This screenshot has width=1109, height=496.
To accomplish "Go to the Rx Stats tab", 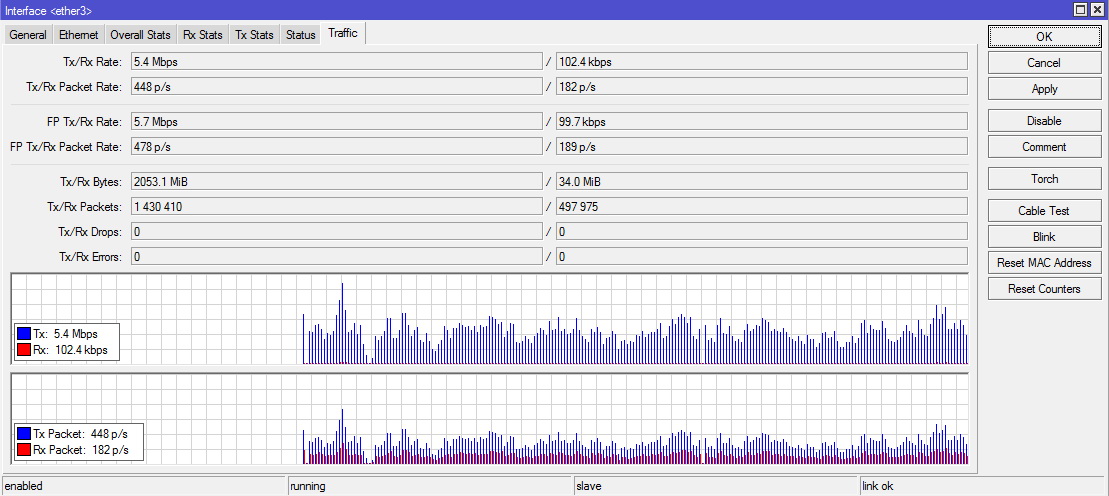I will [x=202, y=35].
